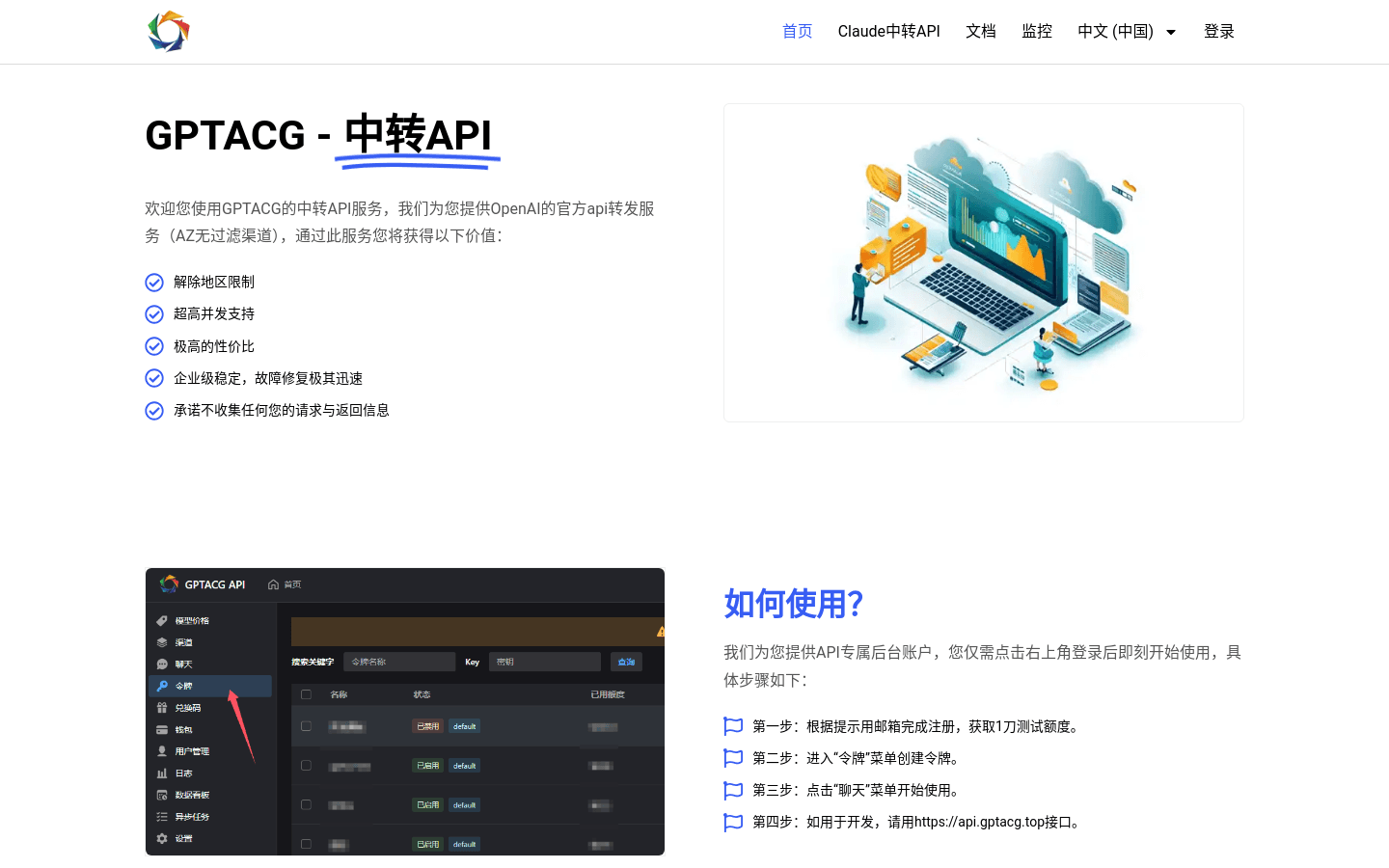Screen dimensions: 1389x868
Task: Click the laptop cloud illustration image
Action: coord(984,262)
